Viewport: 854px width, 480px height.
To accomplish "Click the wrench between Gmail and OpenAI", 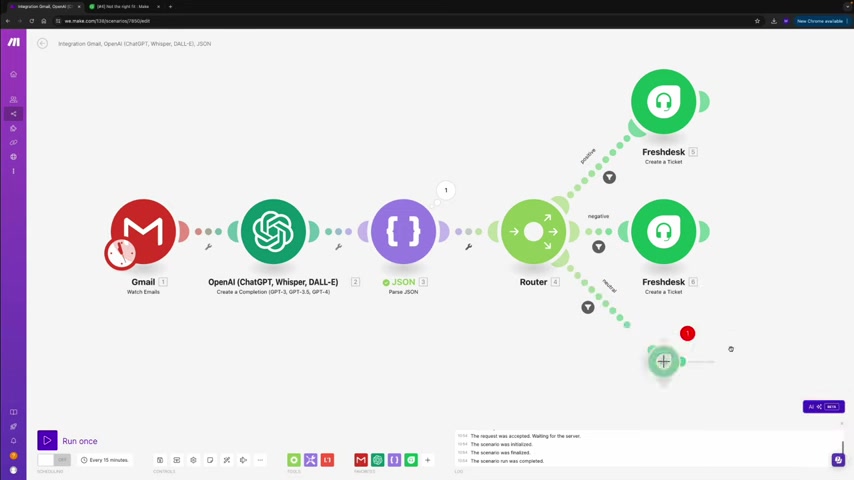I will click(x=208, y=247).
